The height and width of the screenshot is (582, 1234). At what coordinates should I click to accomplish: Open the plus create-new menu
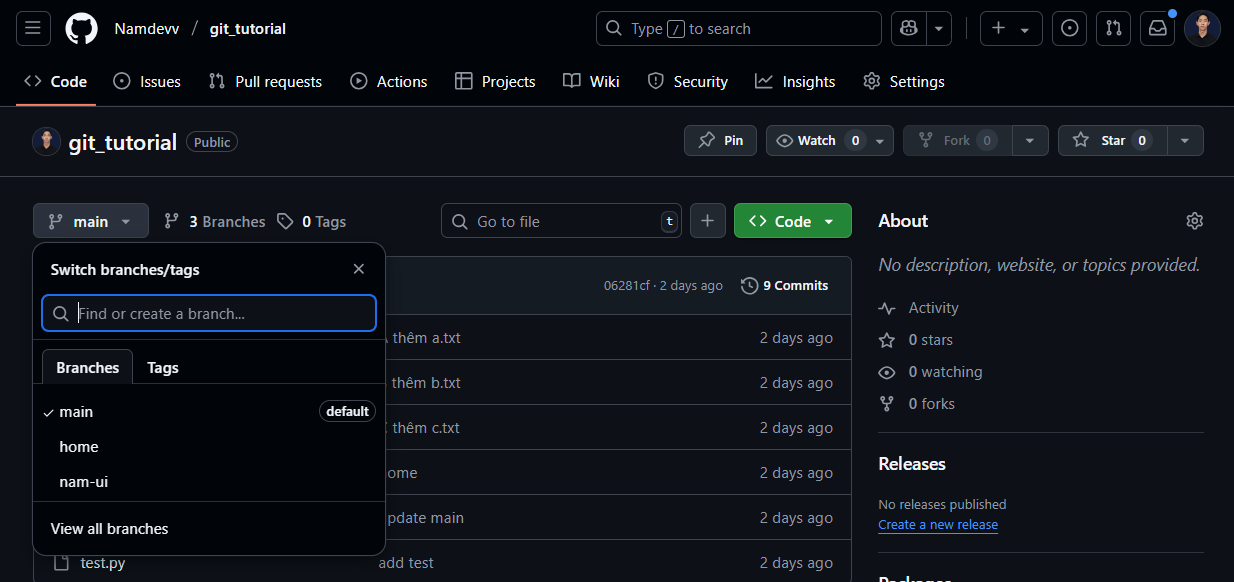(1011, 28)
